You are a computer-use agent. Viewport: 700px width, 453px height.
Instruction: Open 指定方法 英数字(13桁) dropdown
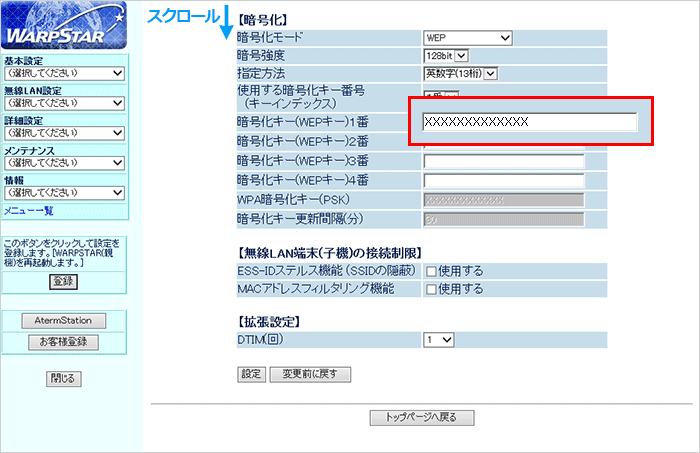tap(460, 73)
